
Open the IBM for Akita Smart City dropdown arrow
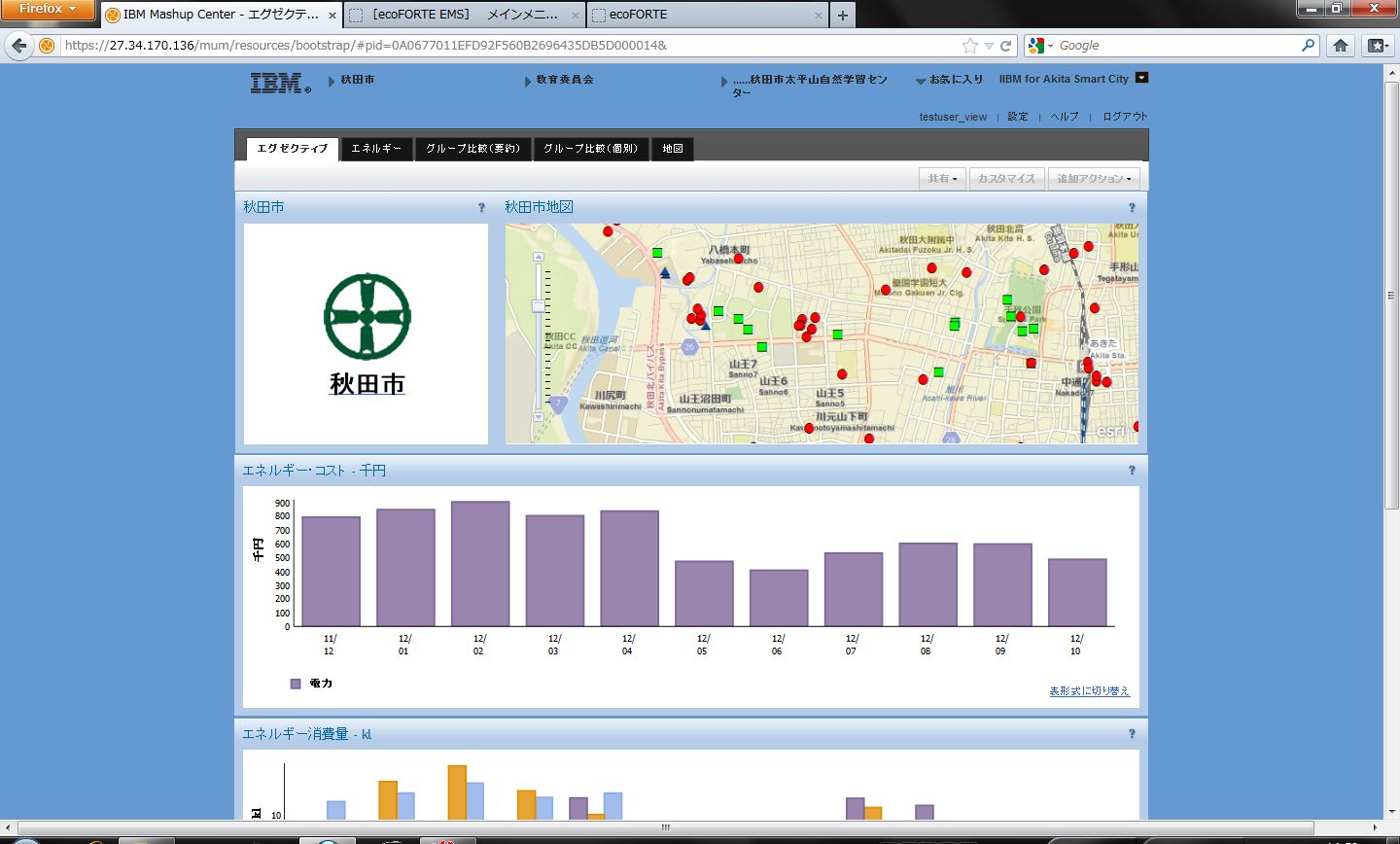1142,78
